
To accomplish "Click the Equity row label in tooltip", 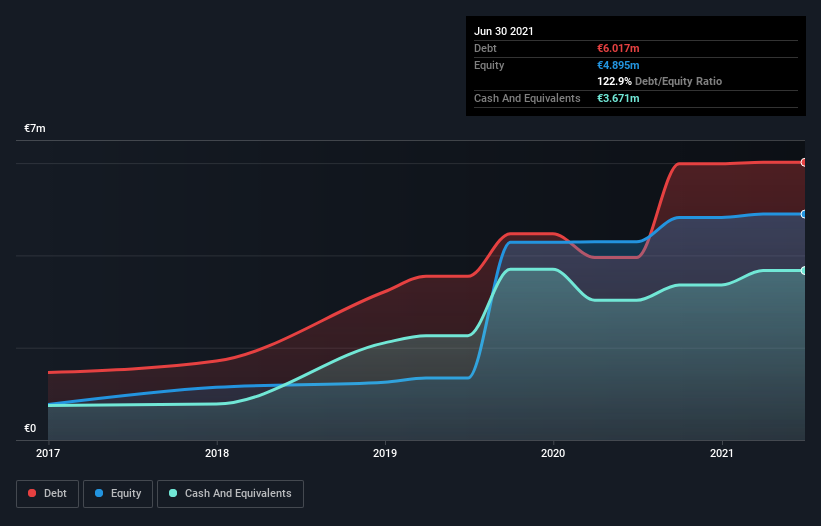I will [489, 65].
